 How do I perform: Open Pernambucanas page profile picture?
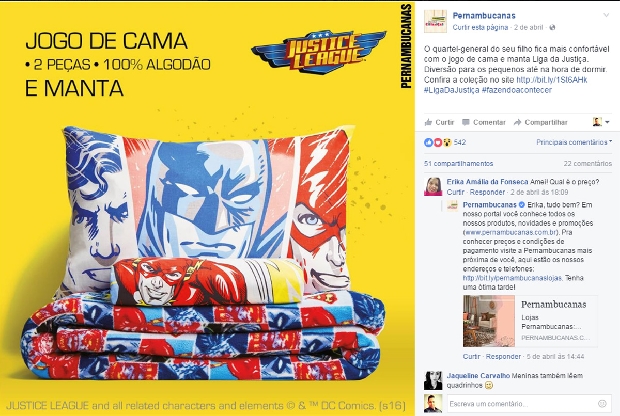tap(435, 21)
